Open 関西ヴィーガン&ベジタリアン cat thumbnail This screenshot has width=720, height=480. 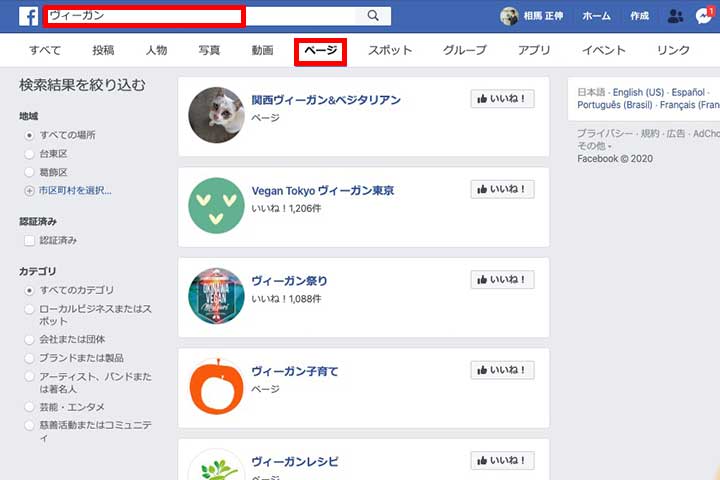point(216,115)
